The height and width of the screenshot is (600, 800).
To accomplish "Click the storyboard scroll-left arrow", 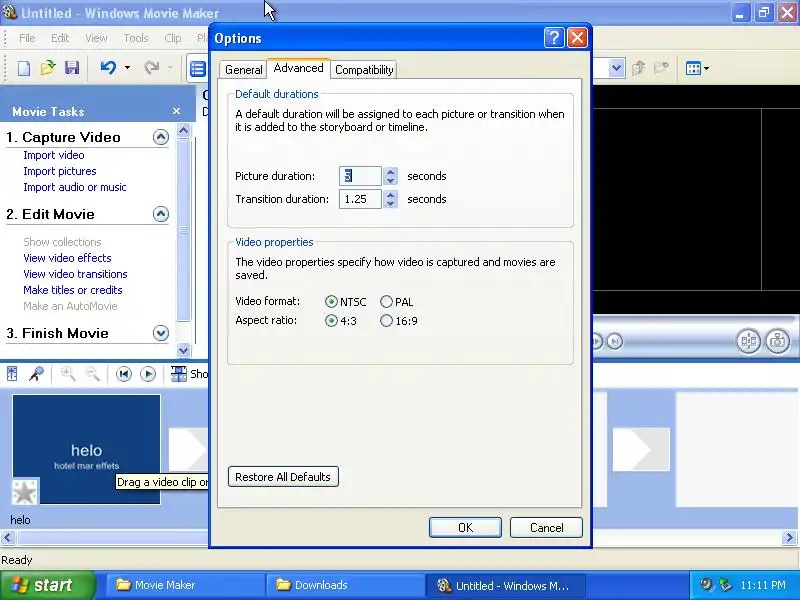I will [x=7, y=537].
